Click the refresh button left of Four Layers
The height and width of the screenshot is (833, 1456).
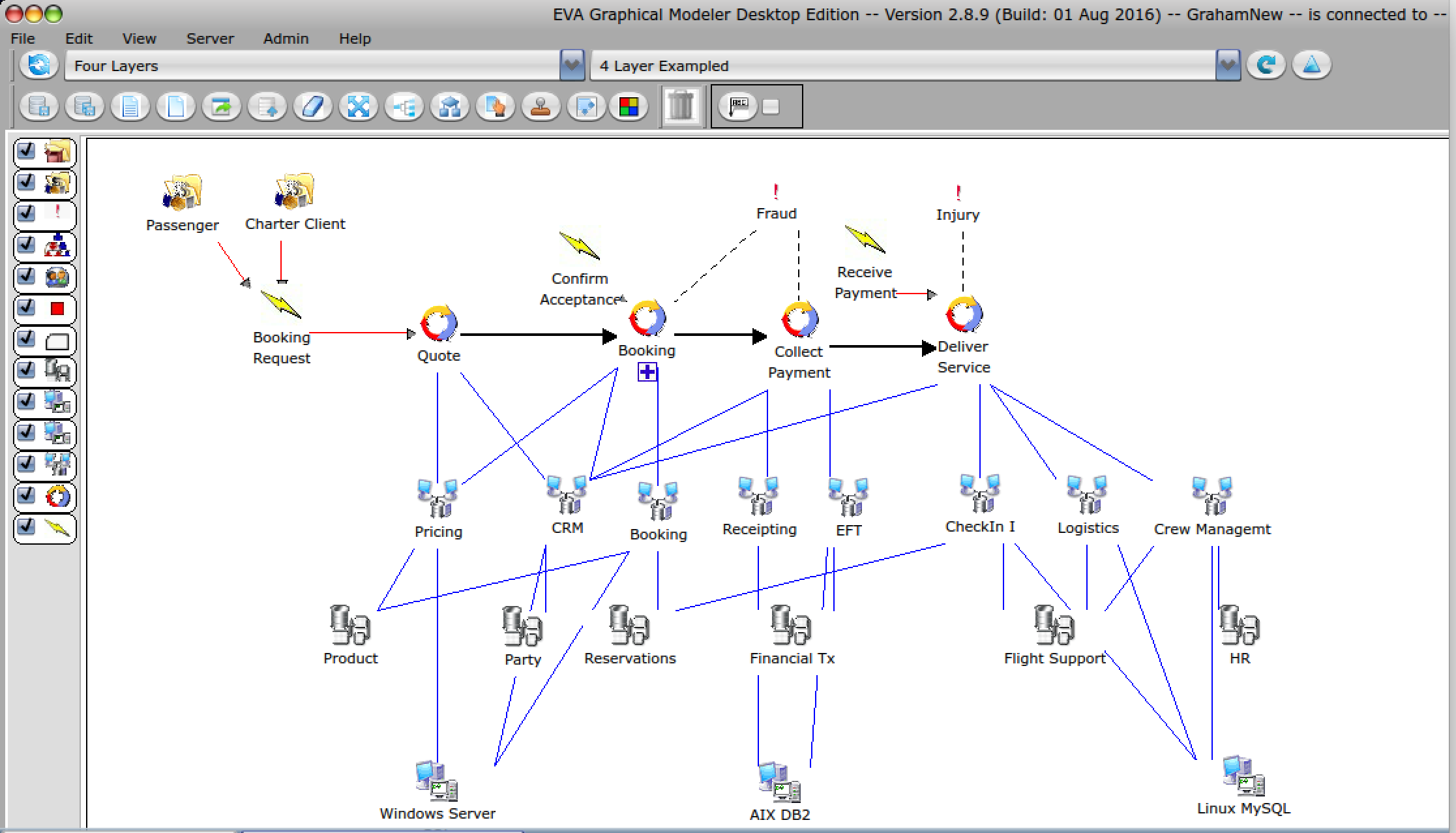click(x=38, y=65)
